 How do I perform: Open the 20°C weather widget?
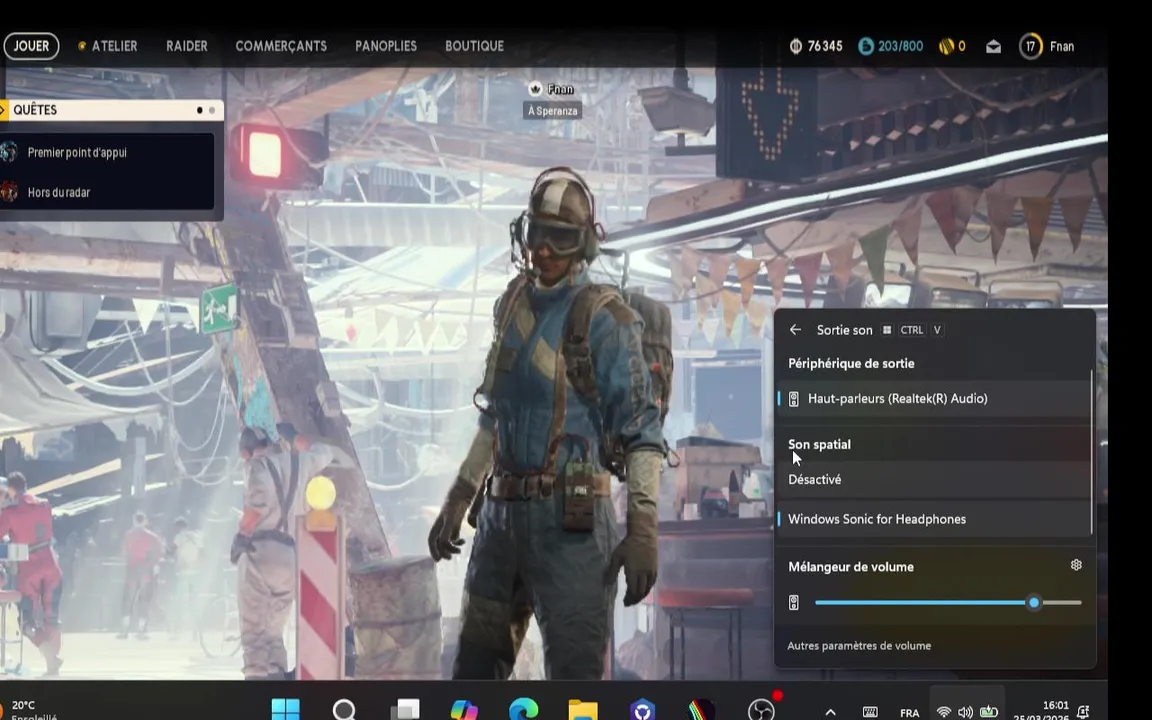(29, 710)
